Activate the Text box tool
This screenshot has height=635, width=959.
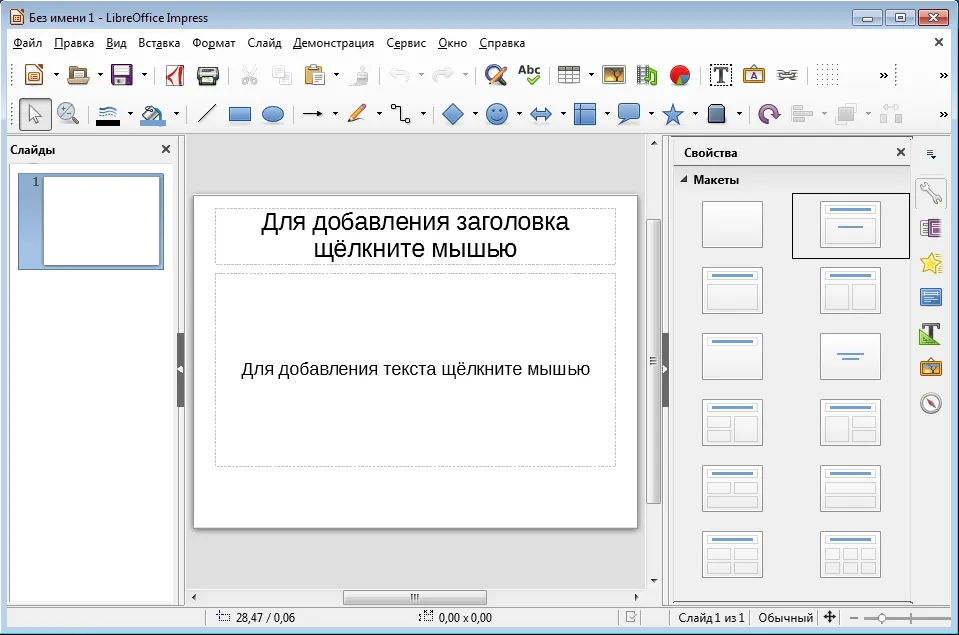coord(720,75)
